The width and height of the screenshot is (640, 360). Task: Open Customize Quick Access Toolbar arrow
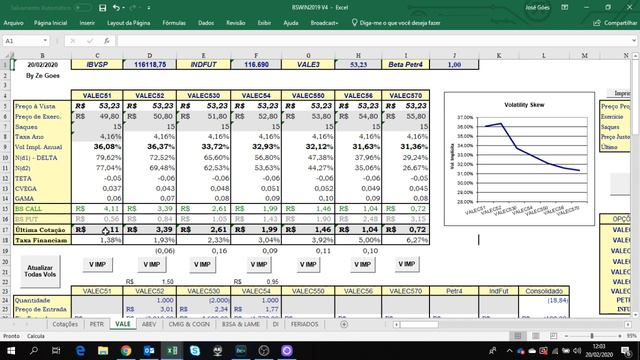[149, 8]
